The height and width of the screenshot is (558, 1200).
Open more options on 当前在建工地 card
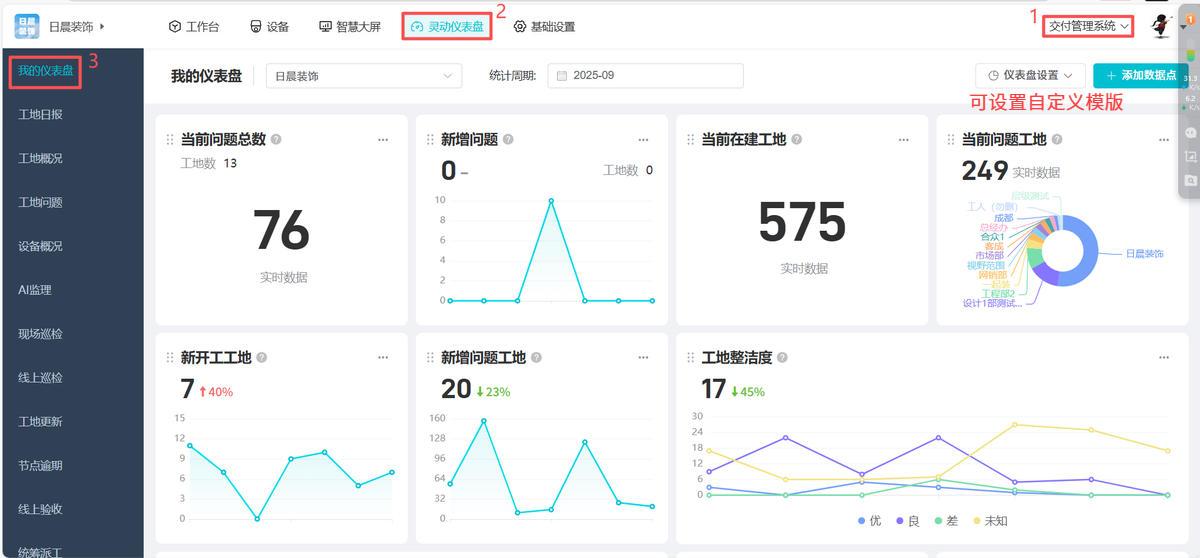[904, 140]
